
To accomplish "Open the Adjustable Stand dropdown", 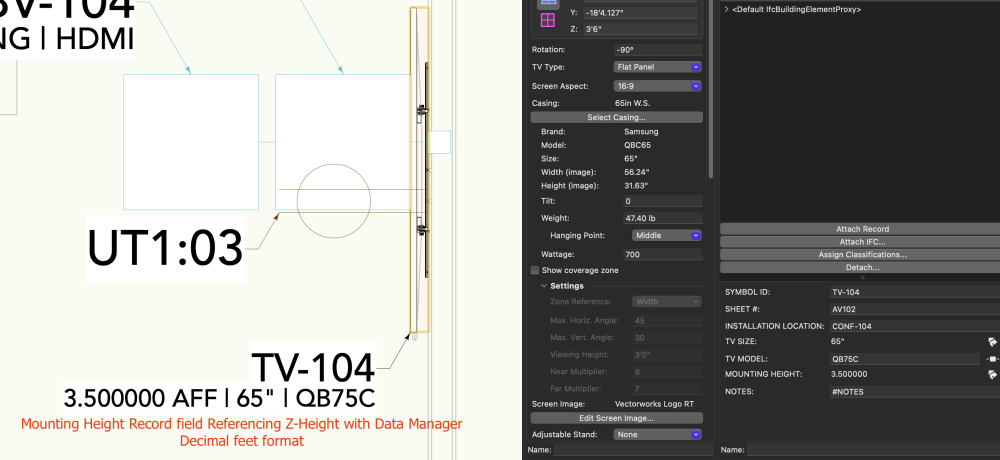I will click(x=657, y=434).
